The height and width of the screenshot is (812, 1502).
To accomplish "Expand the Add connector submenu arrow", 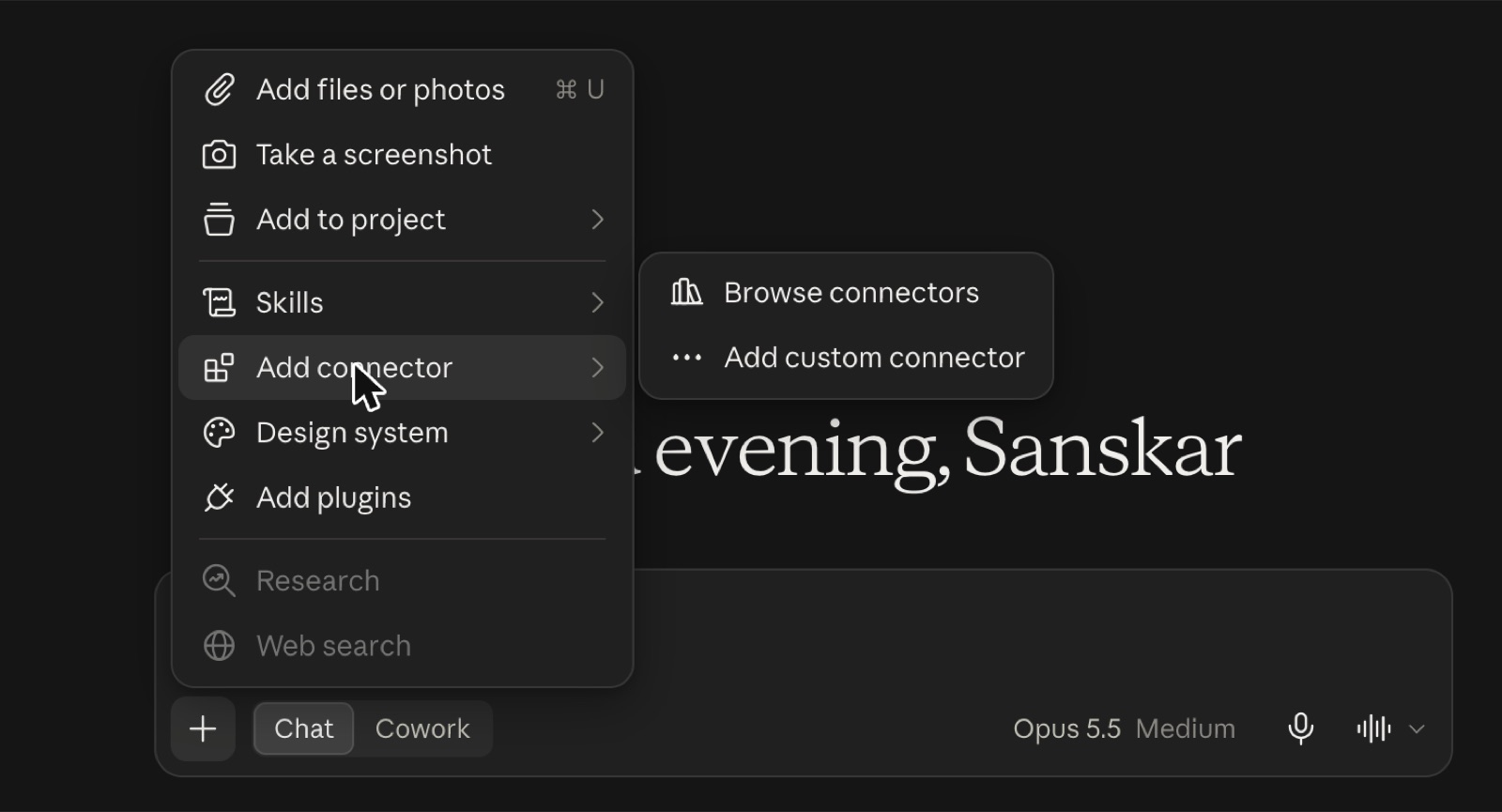I will point(597,368).
